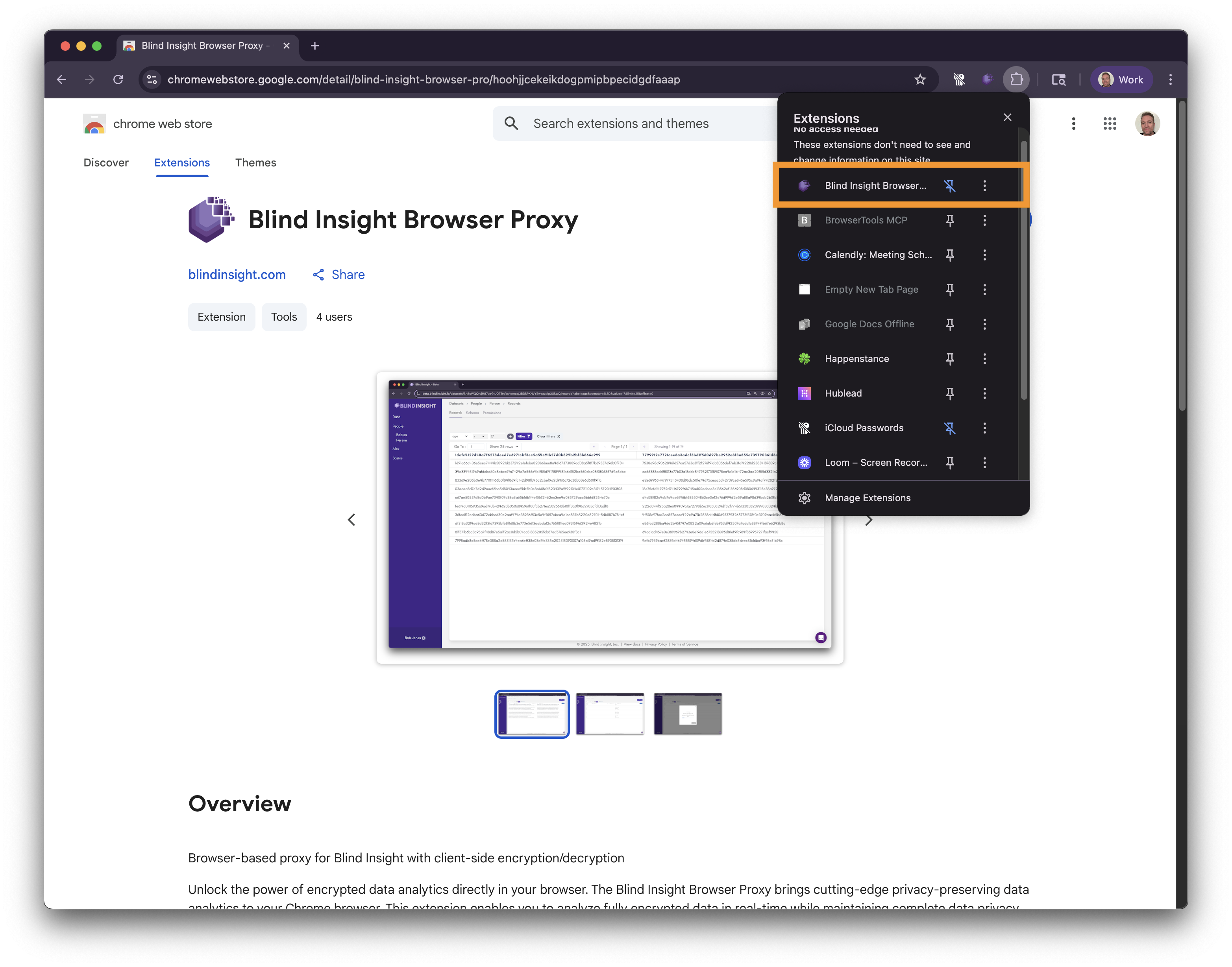The image size is (1232, 967).
Task: Open more options for Happenstance
Action: (984, 359)
